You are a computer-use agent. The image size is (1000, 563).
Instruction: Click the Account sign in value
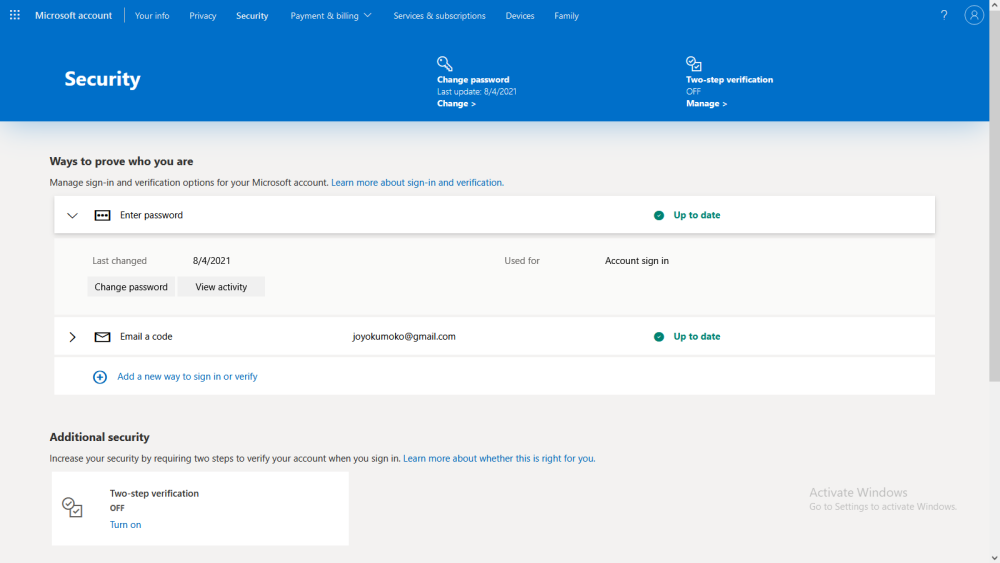coord(636,261)
